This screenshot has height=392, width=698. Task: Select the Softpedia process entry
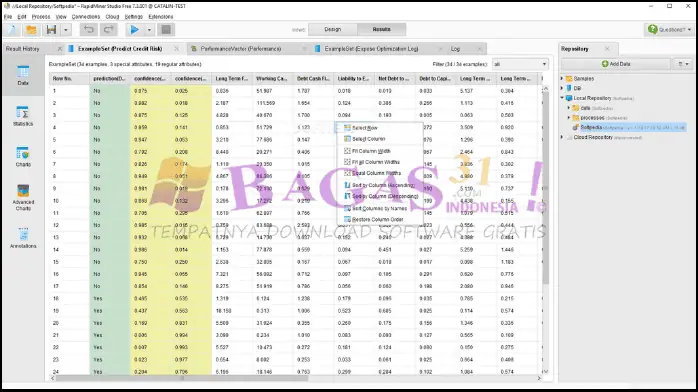pos(629,127)
